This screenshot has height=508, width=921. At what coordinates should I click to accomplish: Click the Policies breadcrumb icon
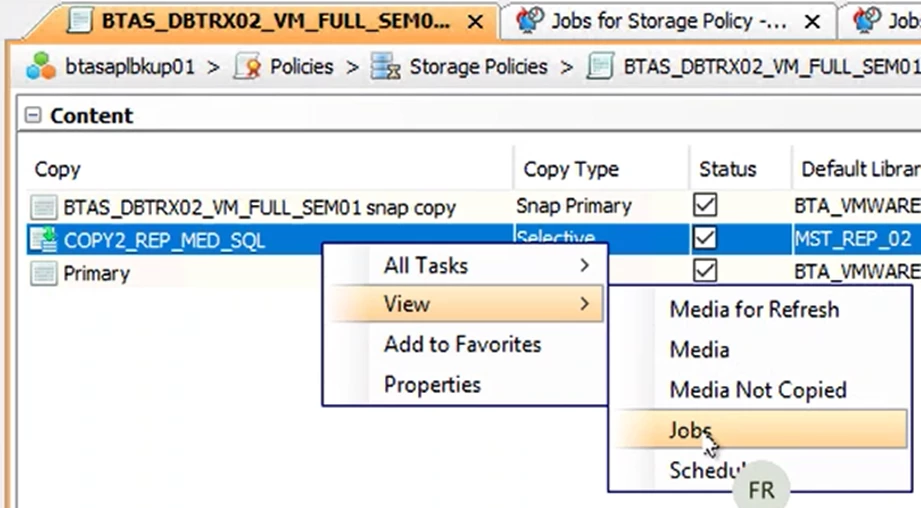click(247, 67)
